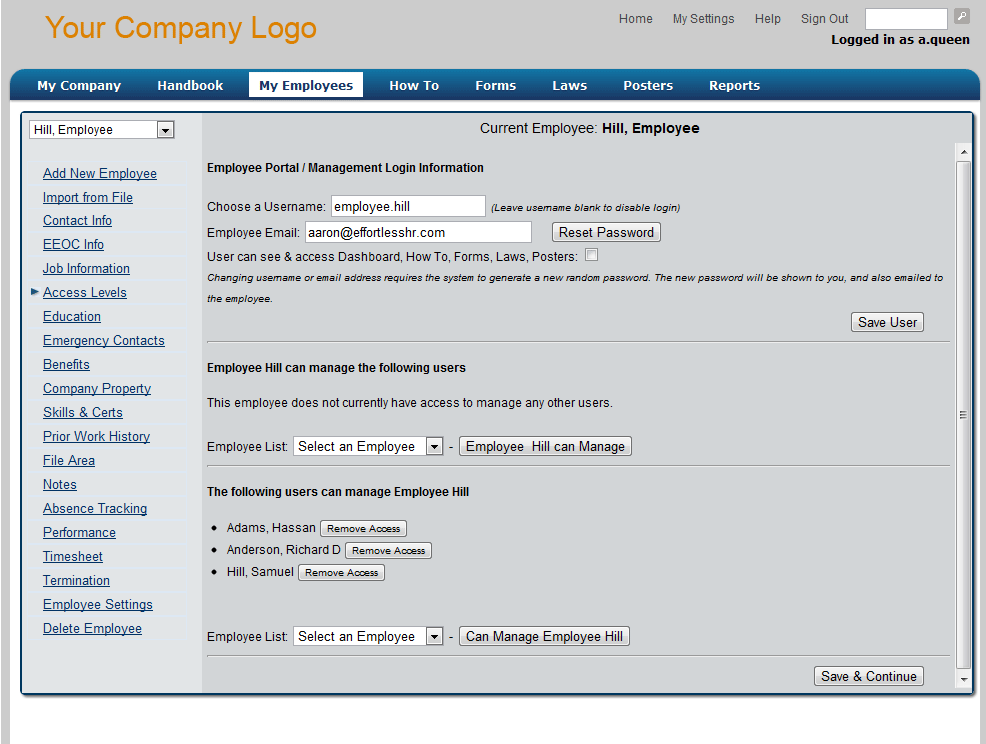Viewport: 986px width, 744px height.
Task: Remove Access for Anderson, Richard D
Action: (388, 551)
